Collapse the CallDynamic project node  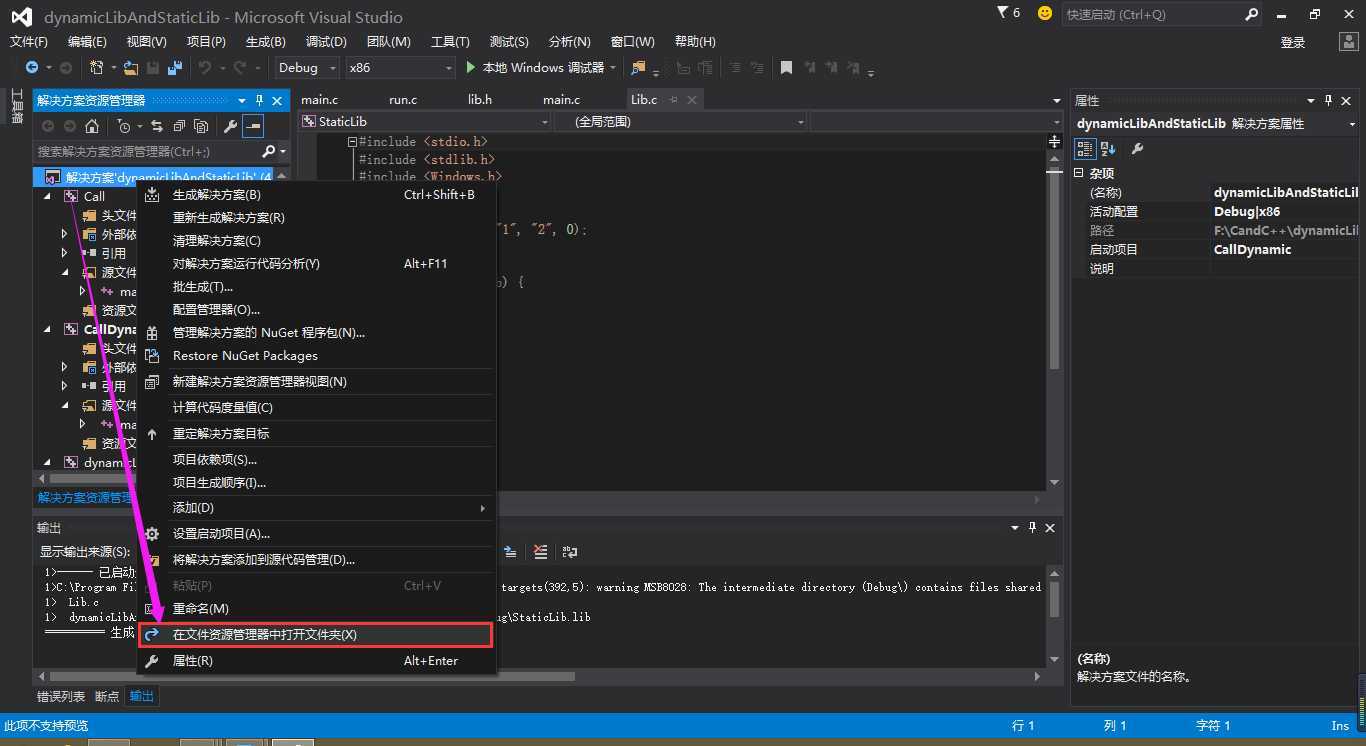point(47,330)
